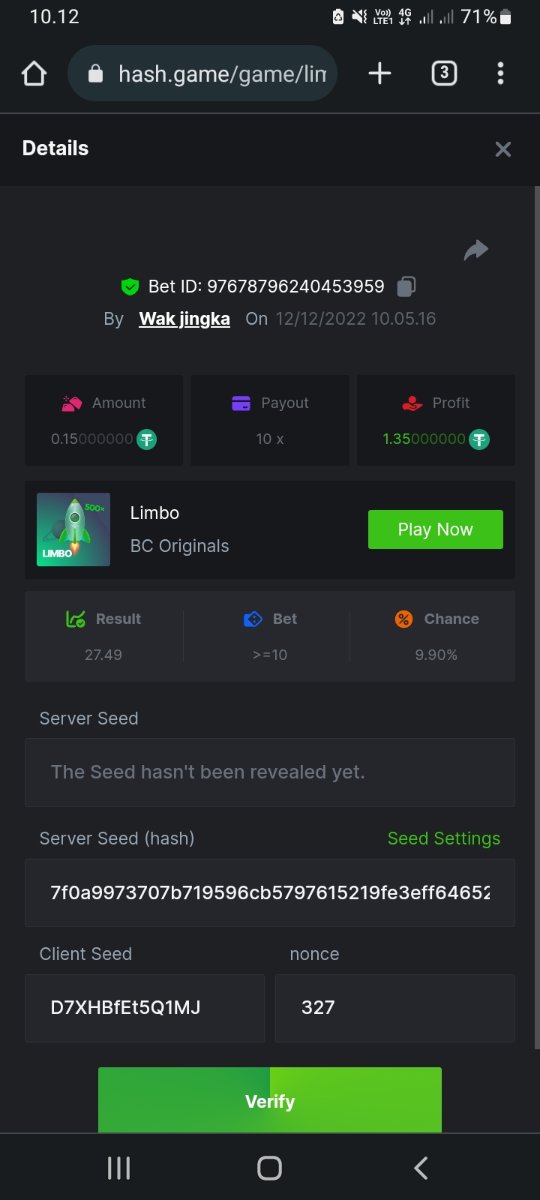Open the Wak jingka user profile
Viewport: 540px width, 1200px height.
tap(184, 319)
